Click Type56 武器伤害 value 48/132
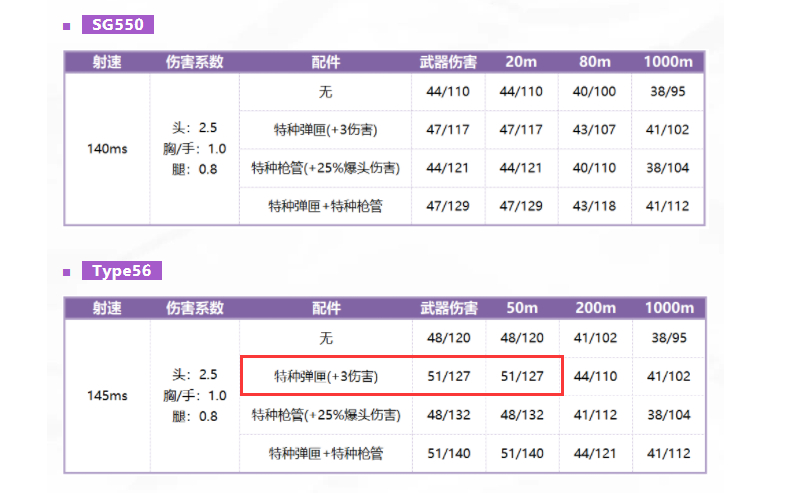This screenshot has height=493, width=789. point(449,415)
